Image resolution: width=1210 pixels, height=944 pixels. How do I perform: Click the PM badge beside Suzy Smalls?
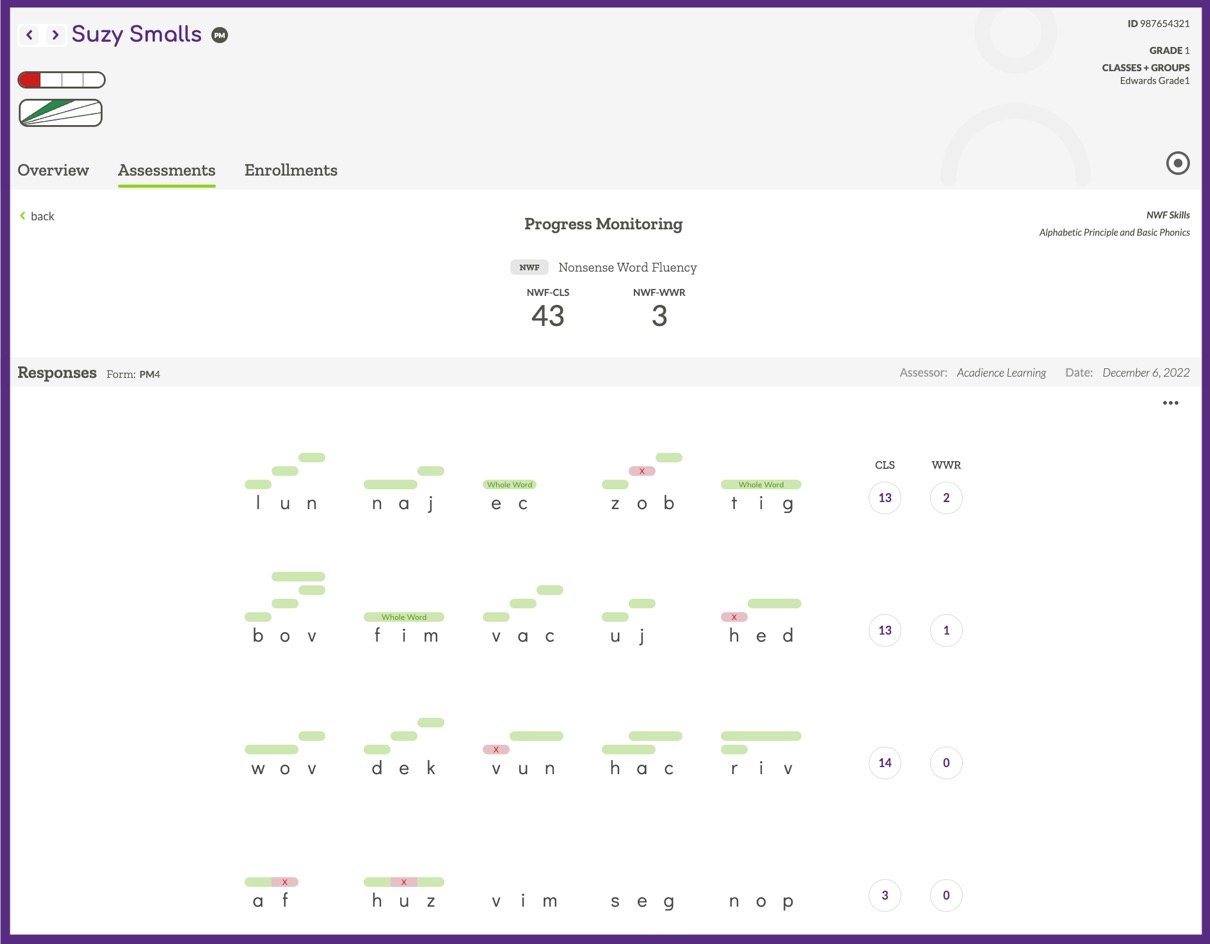tap(220, 34)
